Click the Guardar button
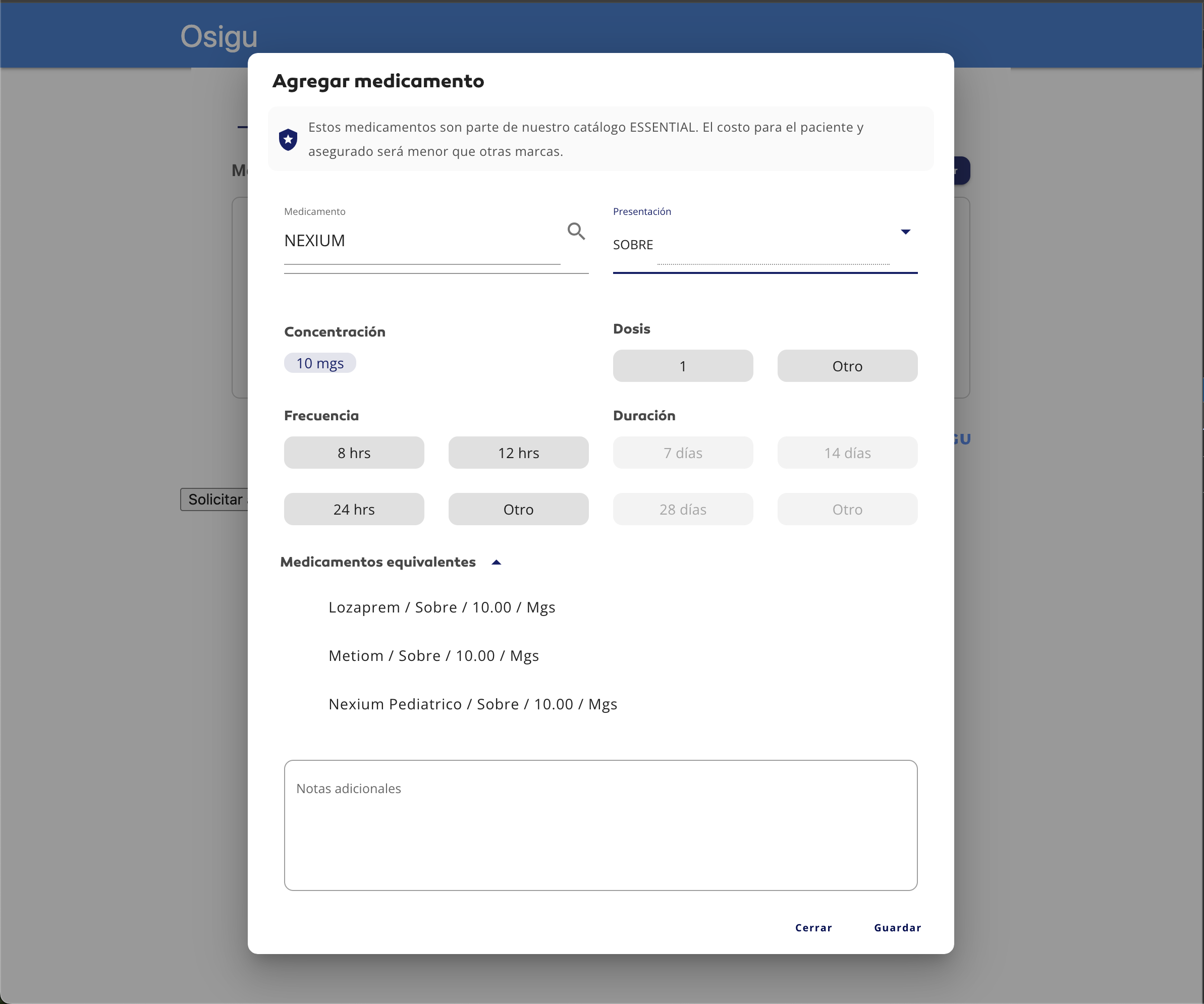 click(x=897, y=928)
